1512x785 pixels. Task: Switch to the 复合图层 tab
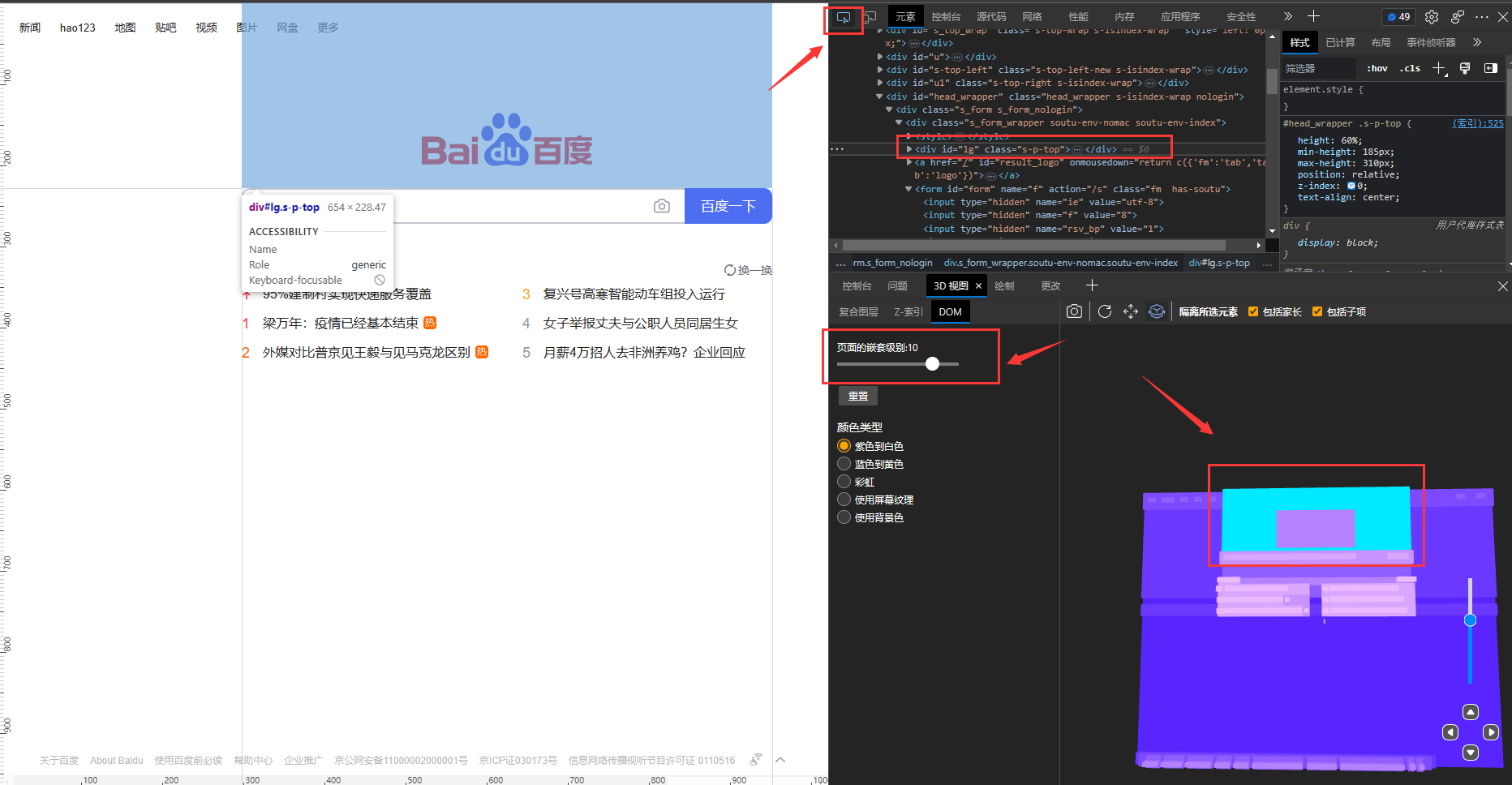(858, 312)
